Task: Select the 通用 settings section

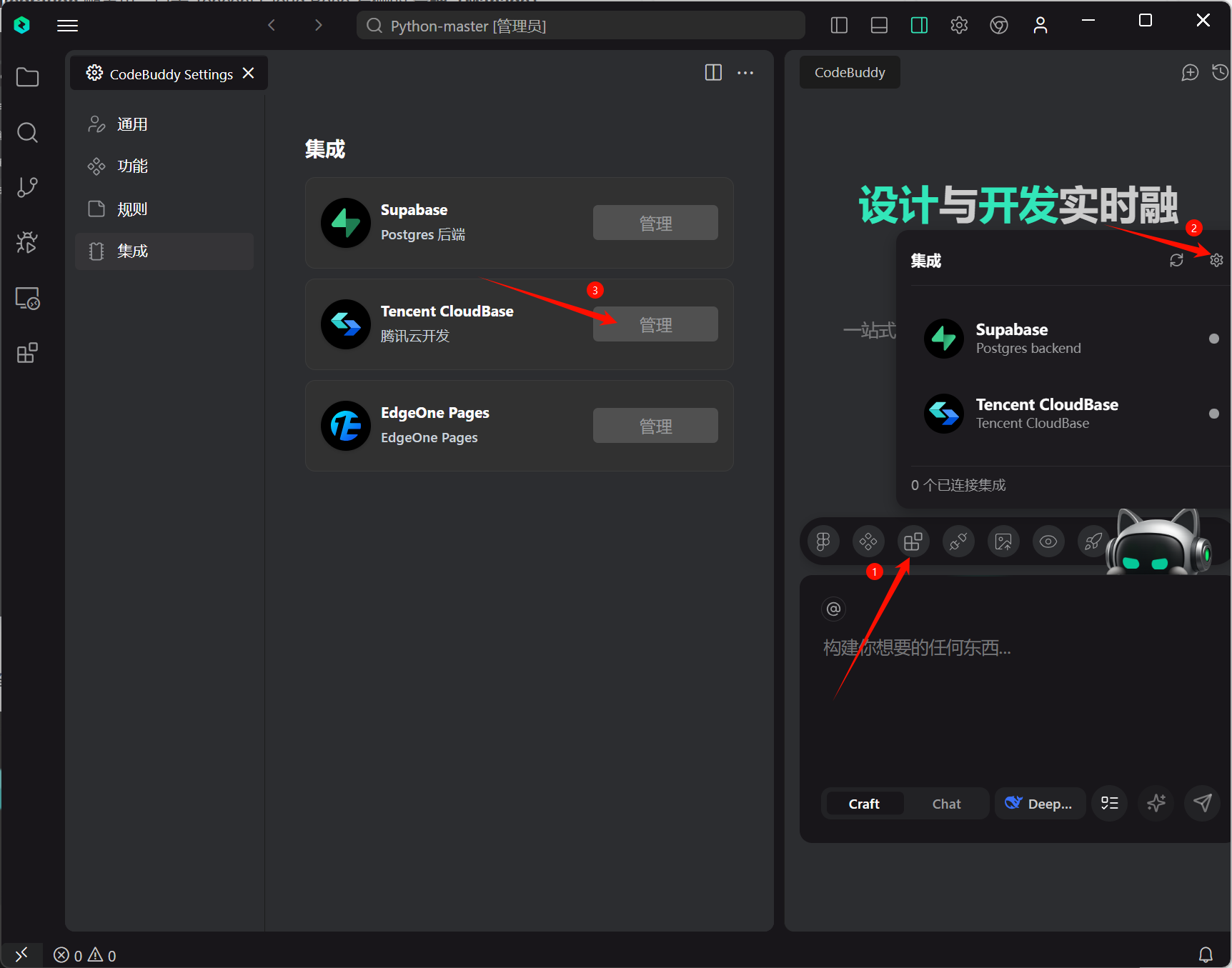Action: click(x=132, y=125)
